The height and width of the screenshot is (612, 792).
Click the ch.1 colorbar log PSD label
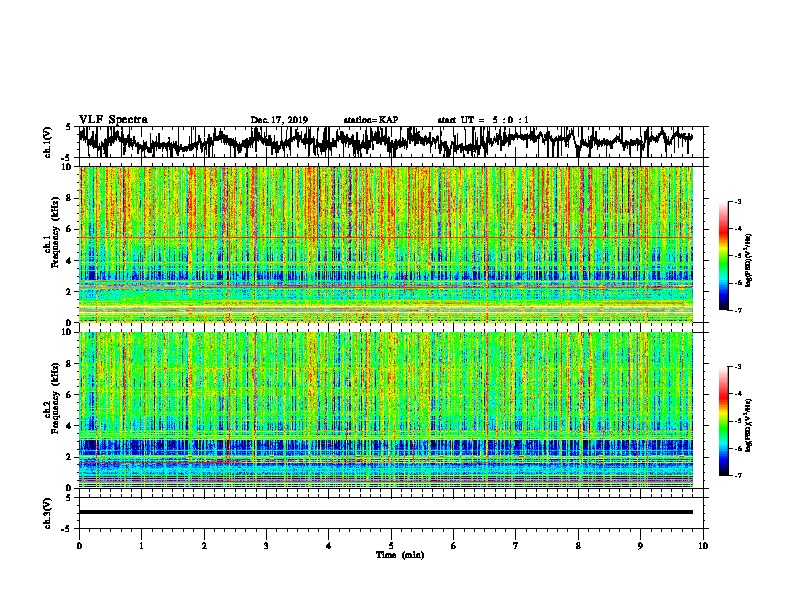click(748, 261)
